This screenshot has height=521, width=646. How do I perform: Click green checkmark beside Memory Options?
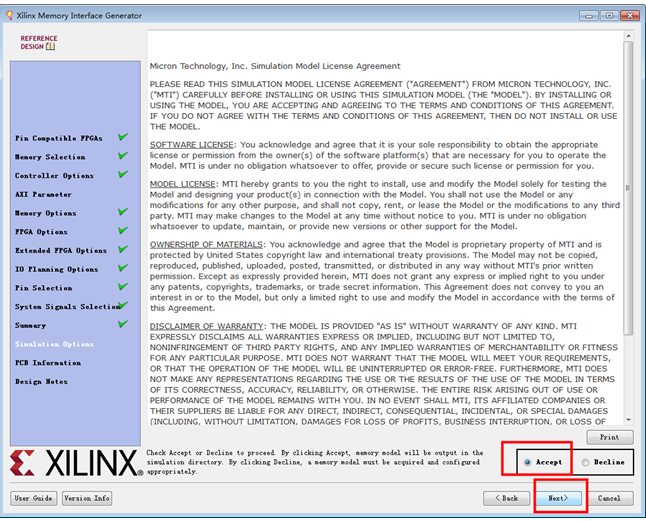123,212
